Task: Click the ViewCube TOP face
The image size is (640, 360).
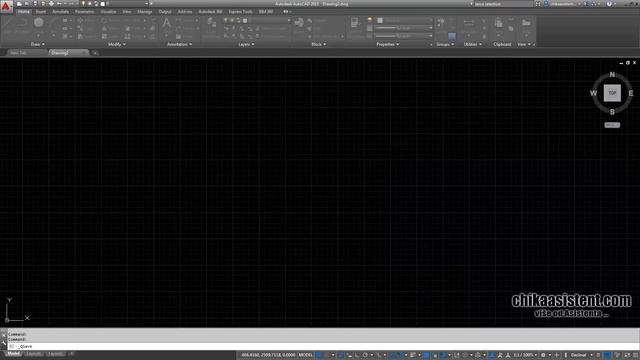Action: [612, 93]
